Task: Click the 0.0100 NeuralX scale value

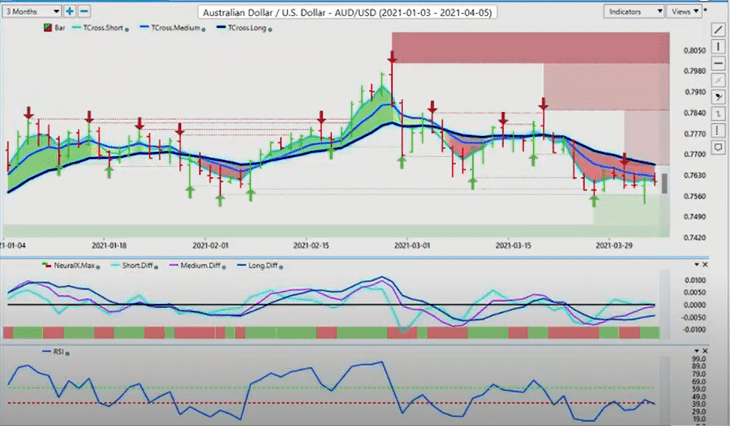Action: pyautogui.click(x=695, y=280)
